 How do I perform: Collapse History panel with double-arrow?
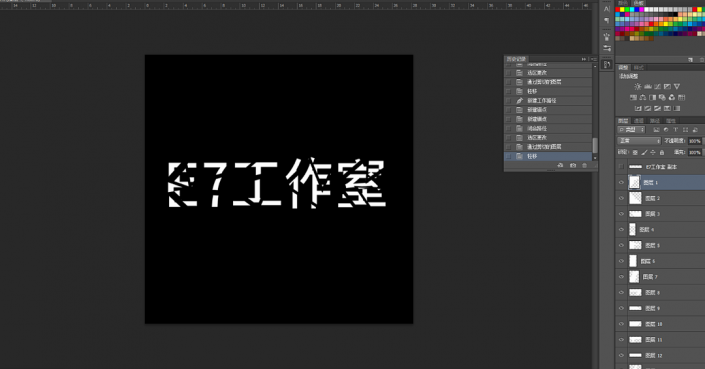[x=584, y=59]
